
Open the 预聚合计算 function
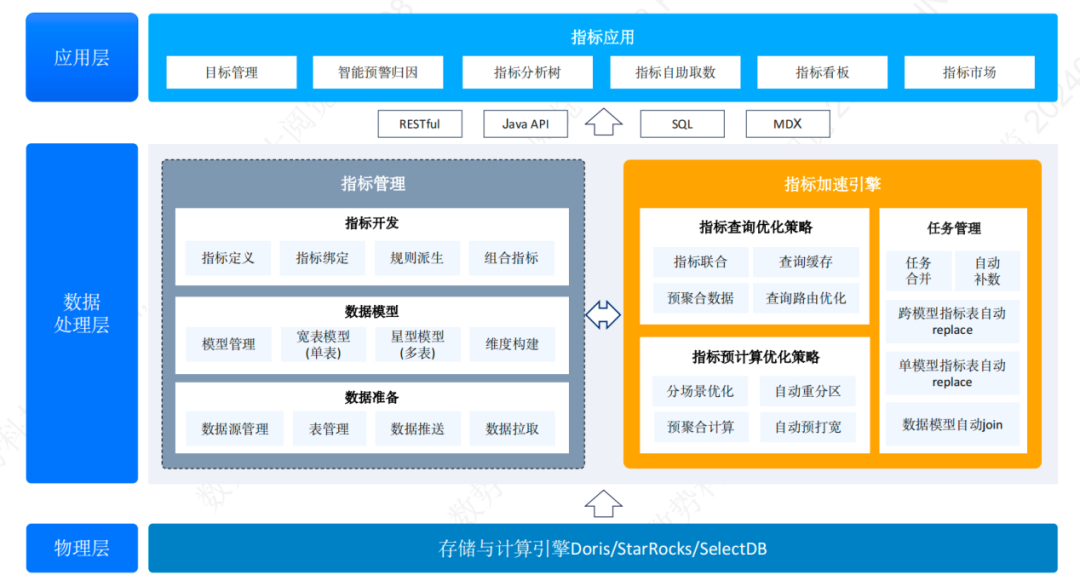[x=701, y=427]
